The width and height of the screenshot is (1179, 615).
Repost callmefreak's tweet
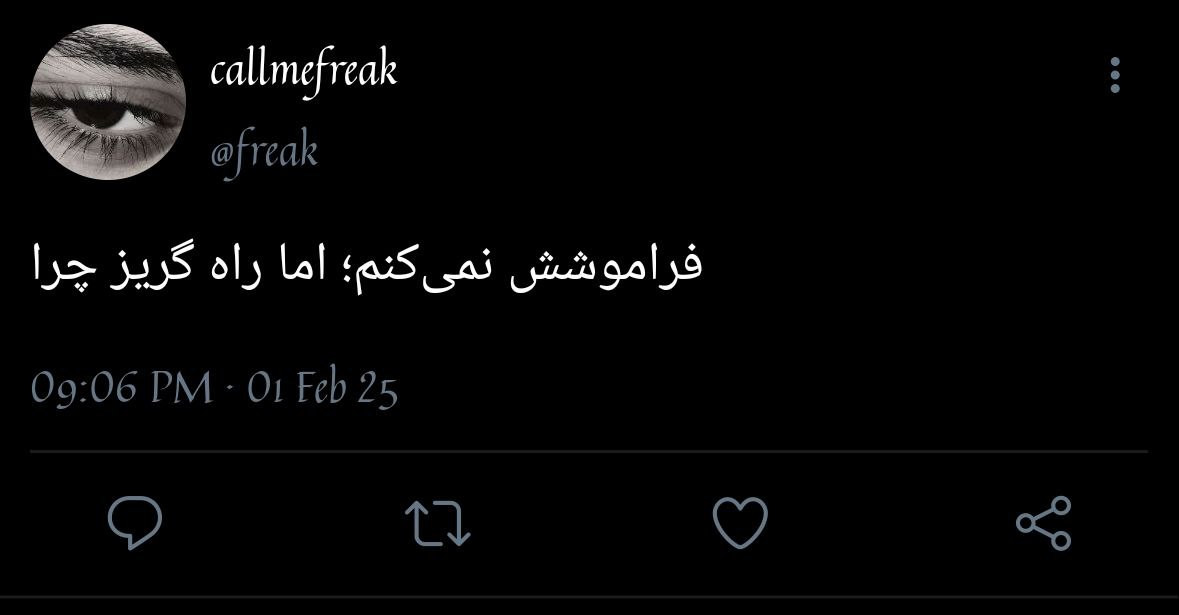(438, 523)
